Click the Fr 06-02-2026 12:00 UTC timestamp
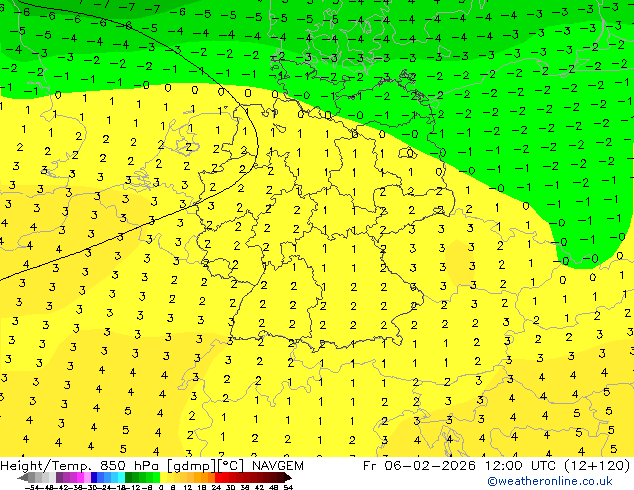Viewport: 634px width, 490px height. click(497, 466)
